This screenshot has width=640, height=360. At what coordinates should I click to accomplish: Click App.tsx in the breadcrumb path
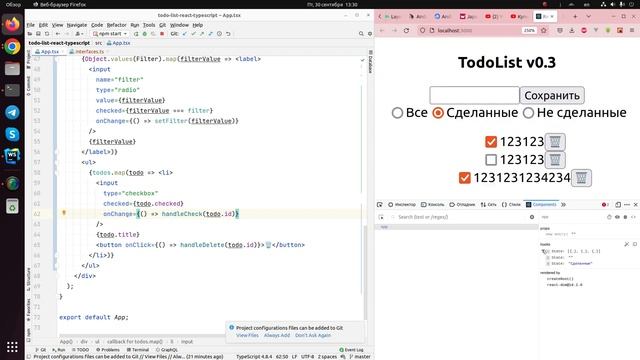[118, 43]
